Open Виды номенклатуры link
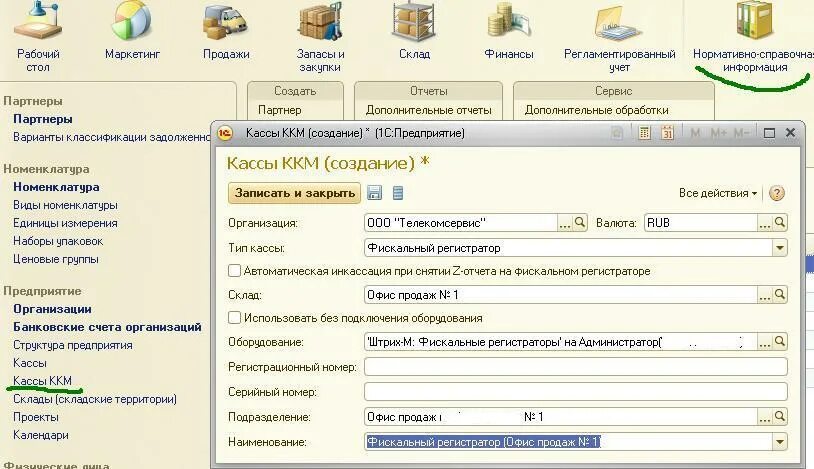The image size is (814, 469). click(x=65, y=205)
